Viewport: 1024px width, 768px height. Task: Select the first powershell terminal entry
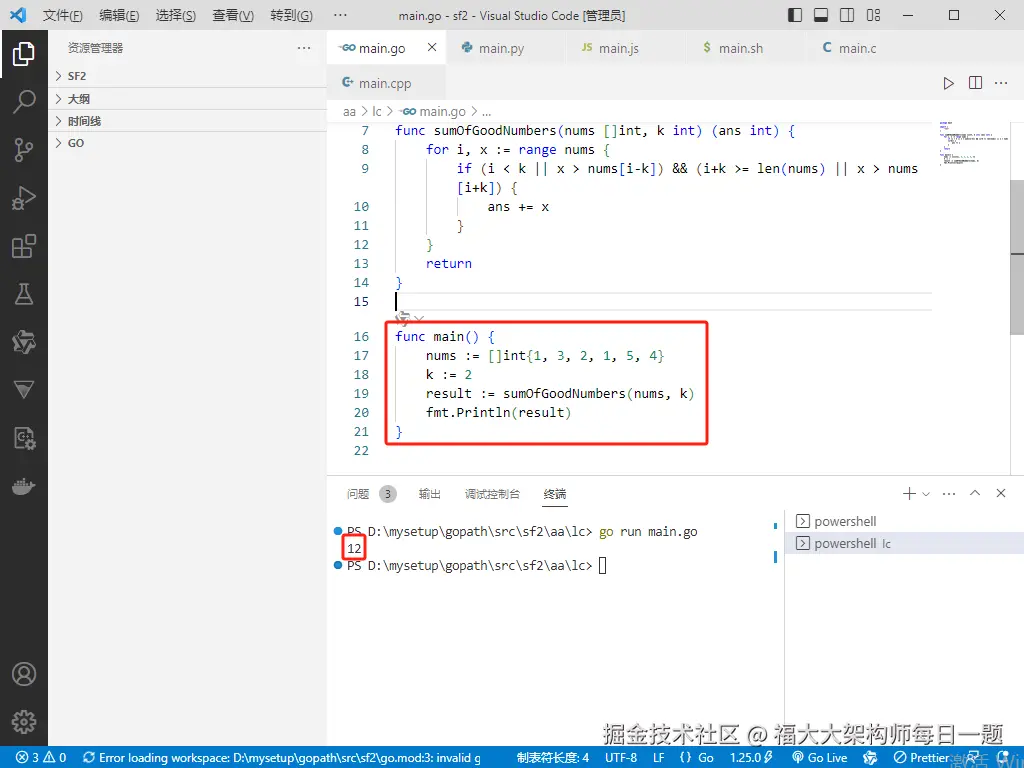[904, 521]
